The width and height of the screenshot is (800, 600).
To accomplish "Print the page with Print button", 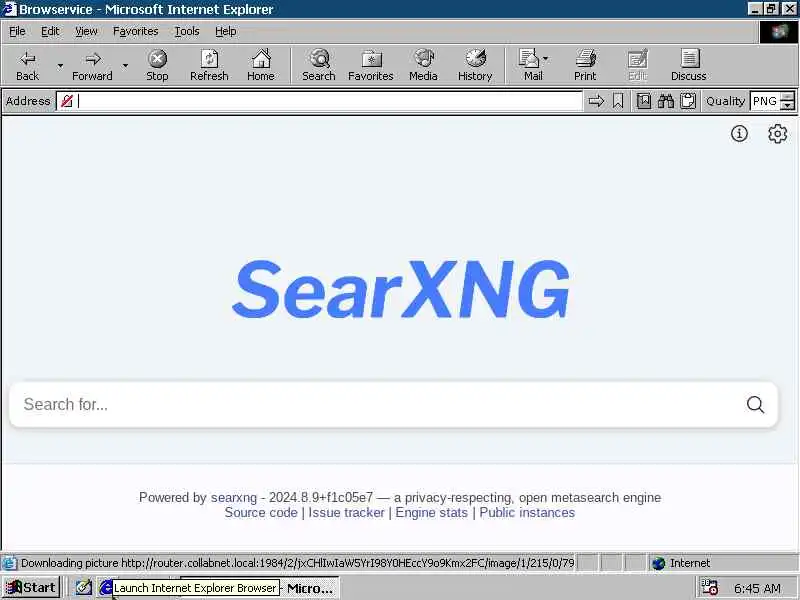I will click(585, 65).
